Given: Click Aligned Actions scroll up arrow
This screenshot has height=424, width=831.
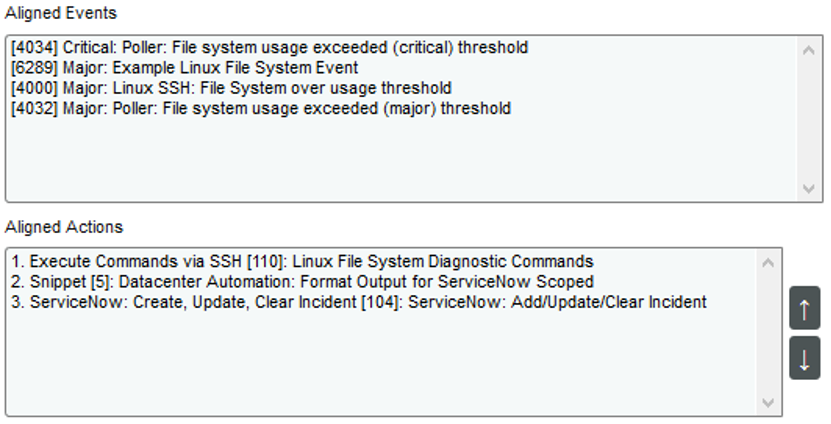Looking at the screenshot, I should point(767,263).
